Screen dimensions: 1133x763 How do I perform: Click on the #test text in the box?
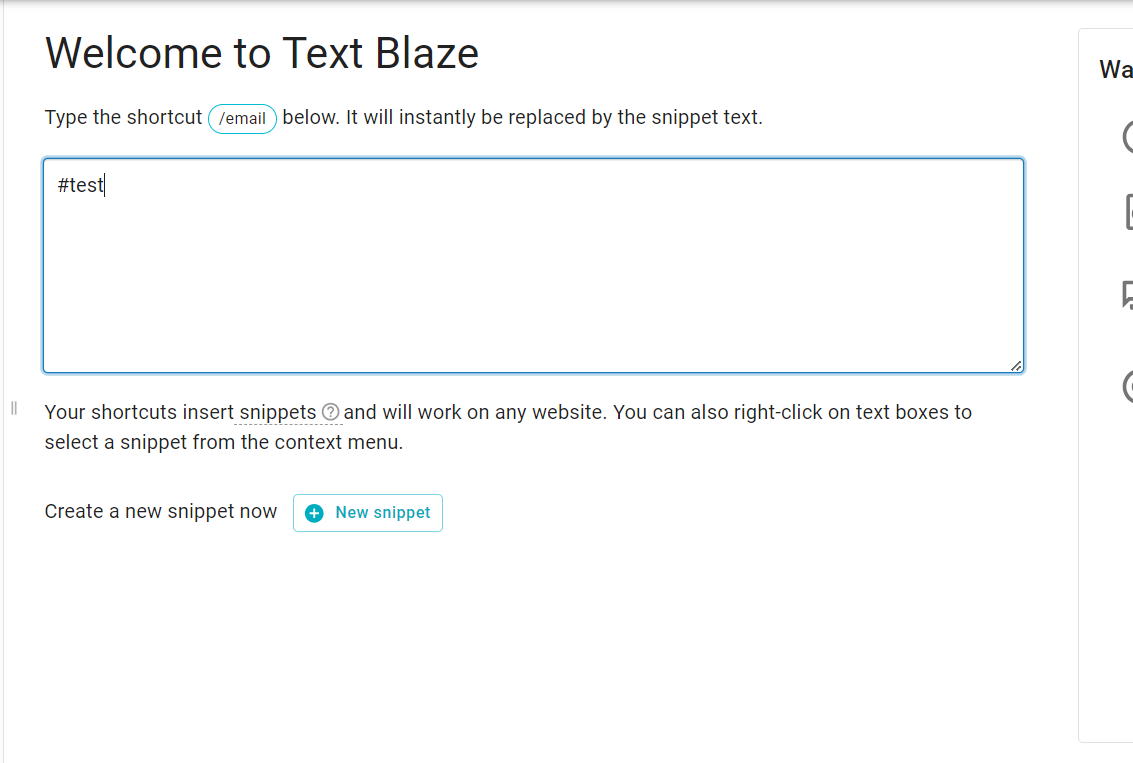(x=80, y=184)
